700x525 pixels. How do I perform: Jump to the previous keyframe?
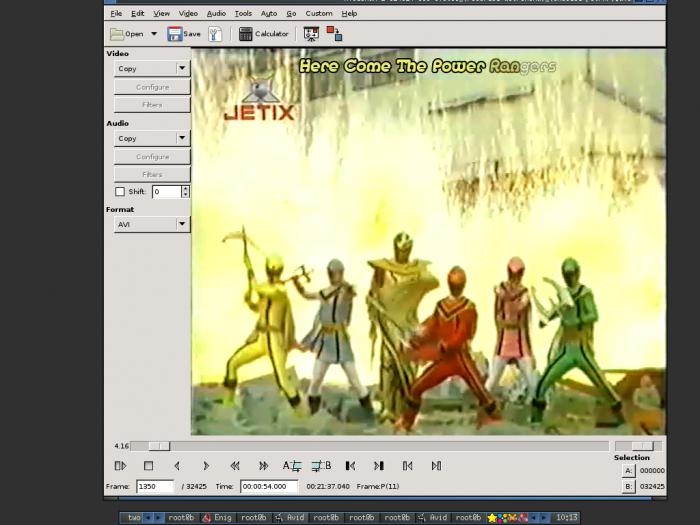click(235, 466)
